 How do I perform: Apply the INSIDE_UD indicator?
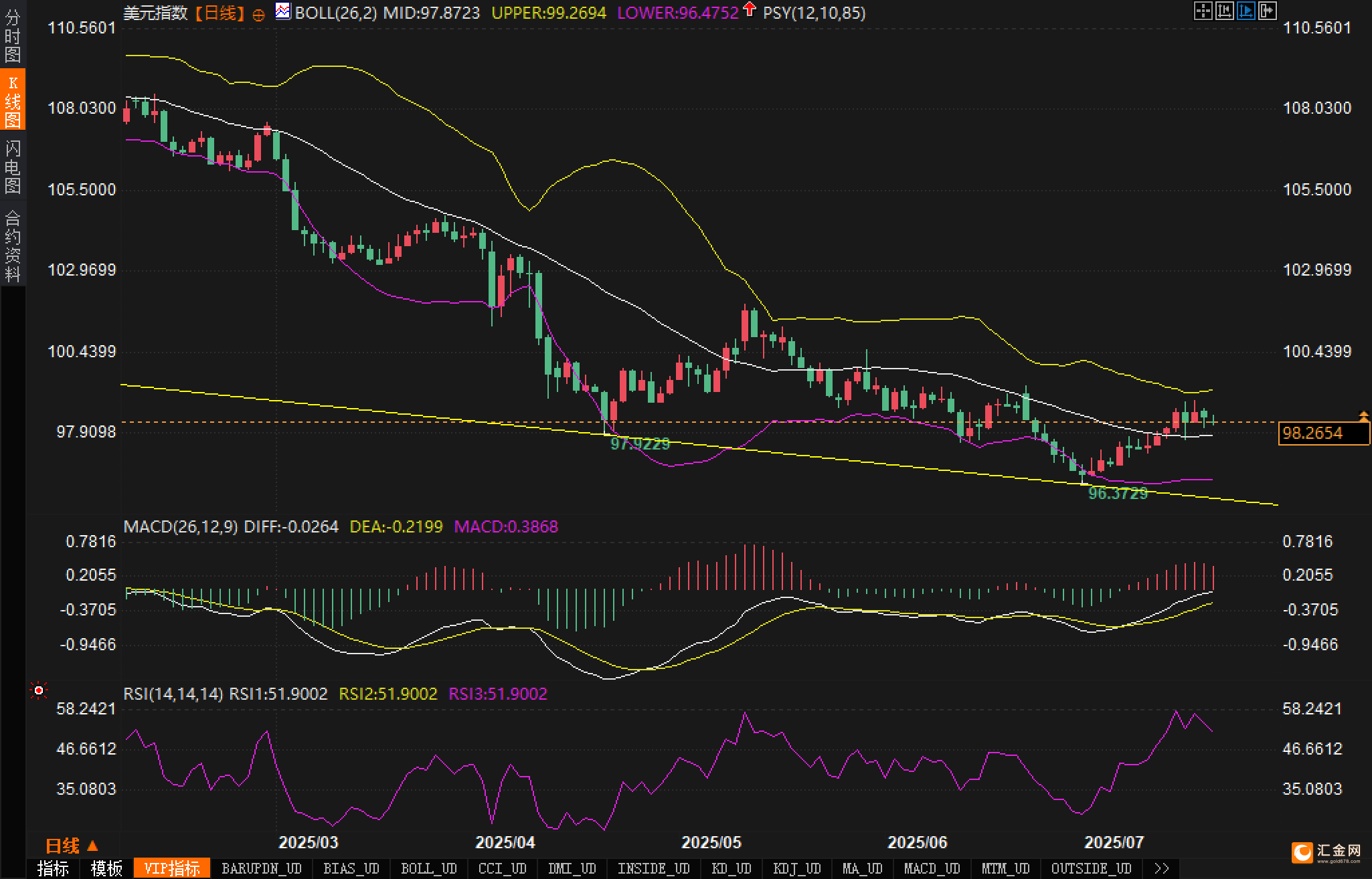(x=654, y=868)
